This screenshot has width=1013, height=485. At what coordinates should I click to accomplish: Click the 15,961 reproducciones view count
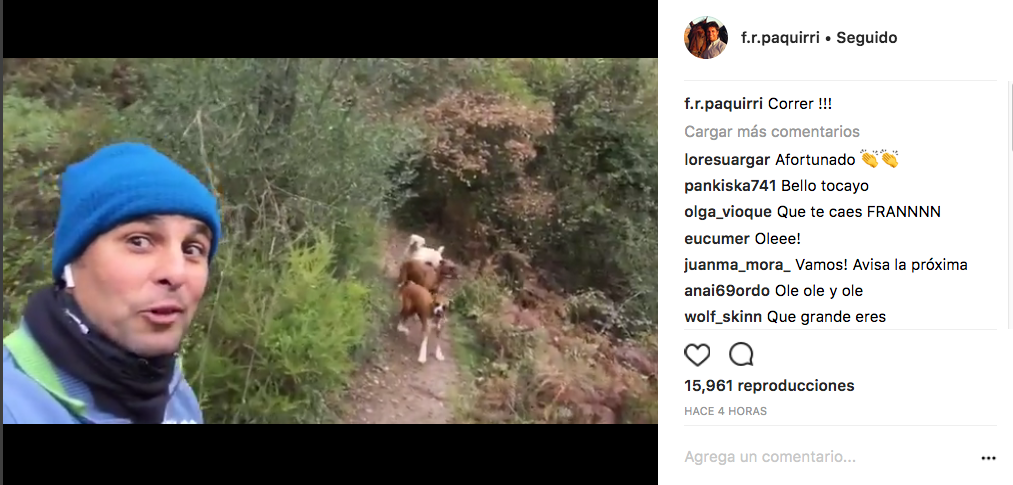click(769, 386)
